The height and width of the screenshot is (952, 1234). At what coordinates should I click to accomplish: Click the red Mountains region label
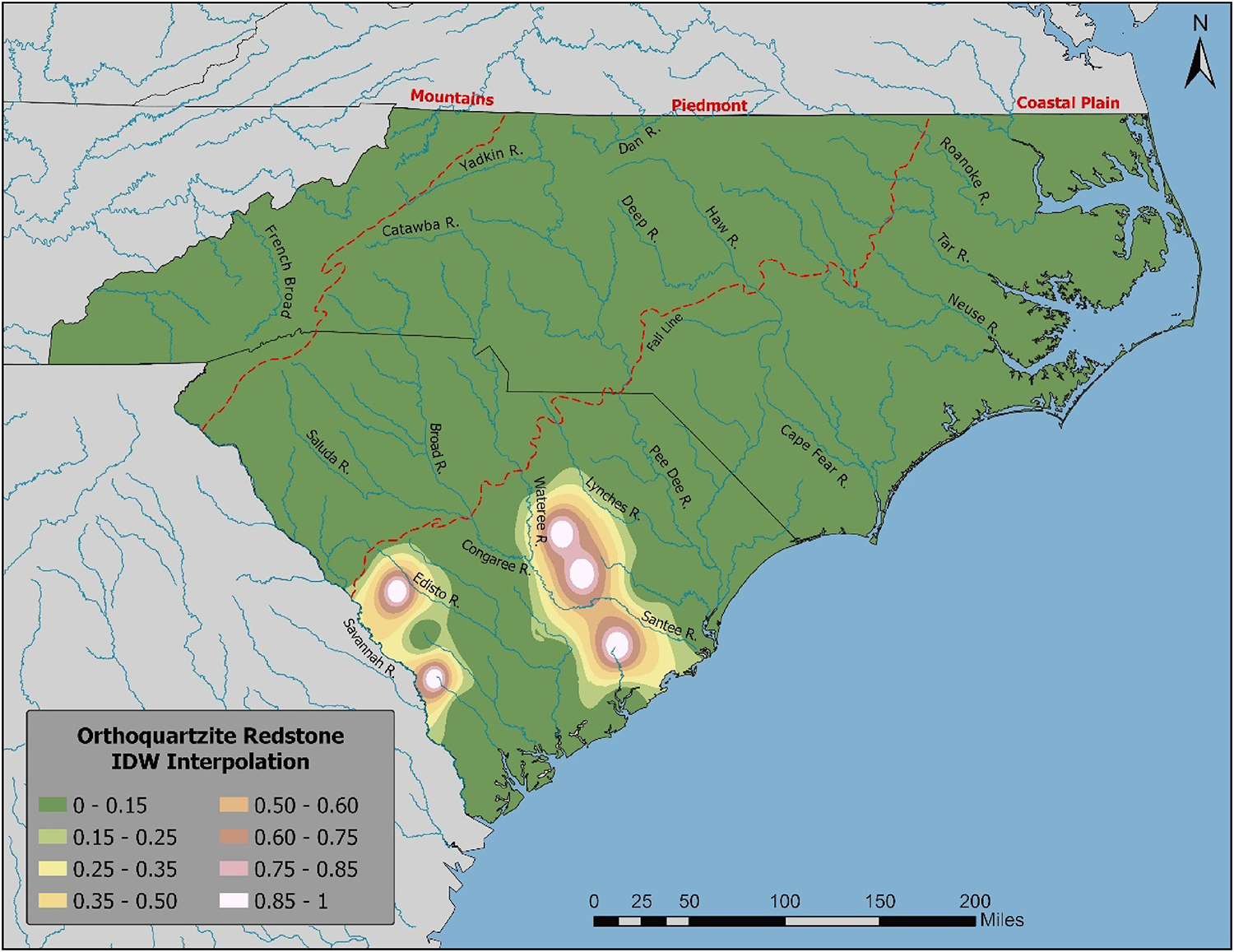click(x=452, y=98)
